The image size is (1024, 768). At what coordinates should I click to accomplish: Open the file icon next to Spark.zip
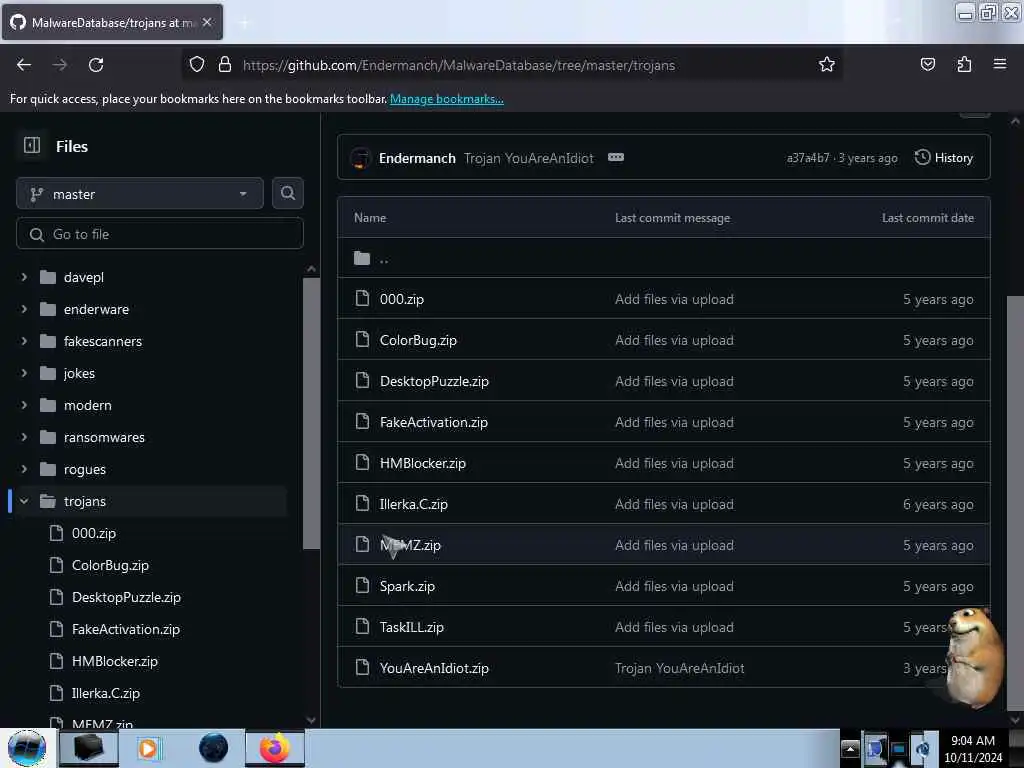coord(362,585)
